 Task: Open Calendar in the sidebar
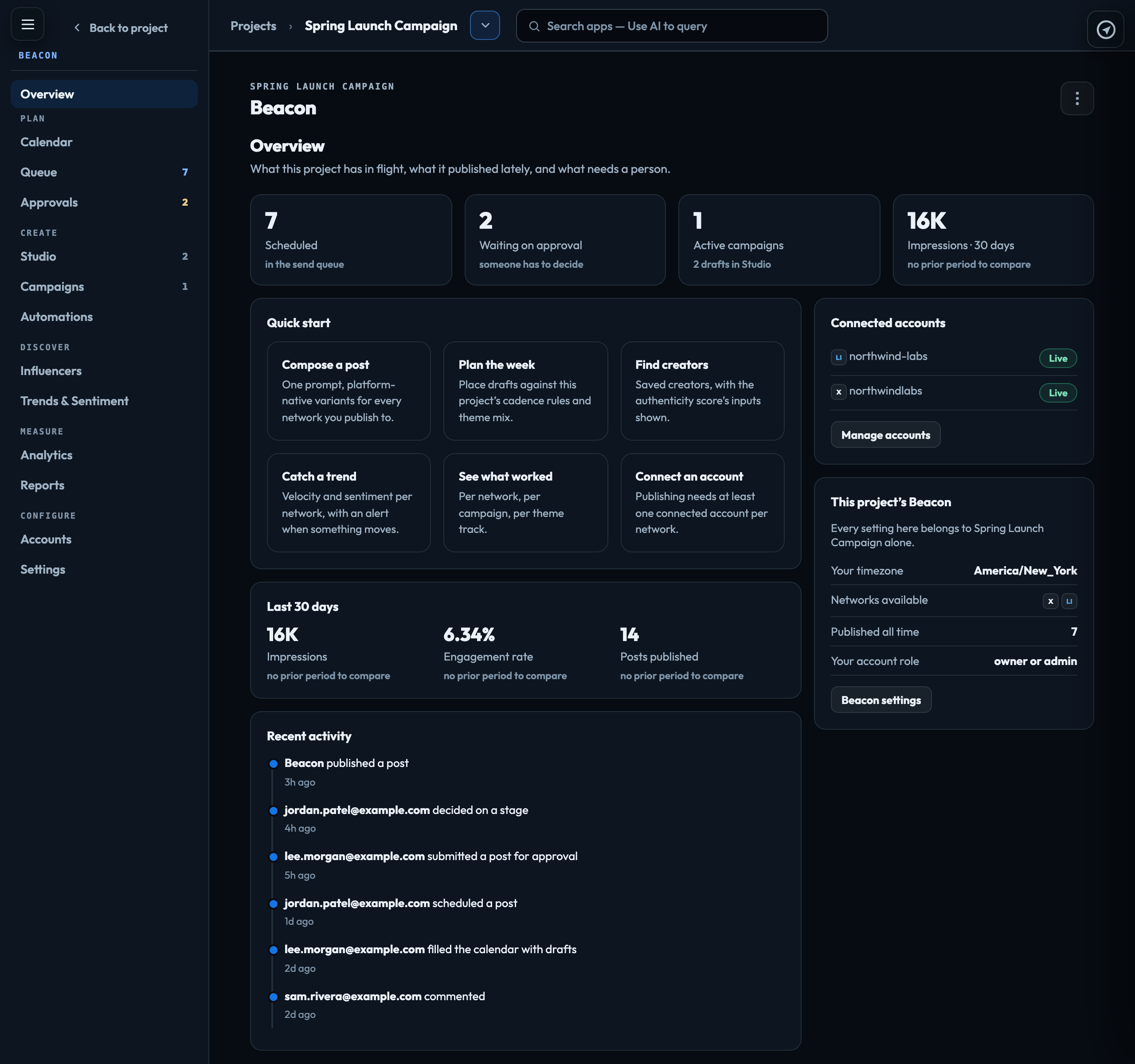104,142
